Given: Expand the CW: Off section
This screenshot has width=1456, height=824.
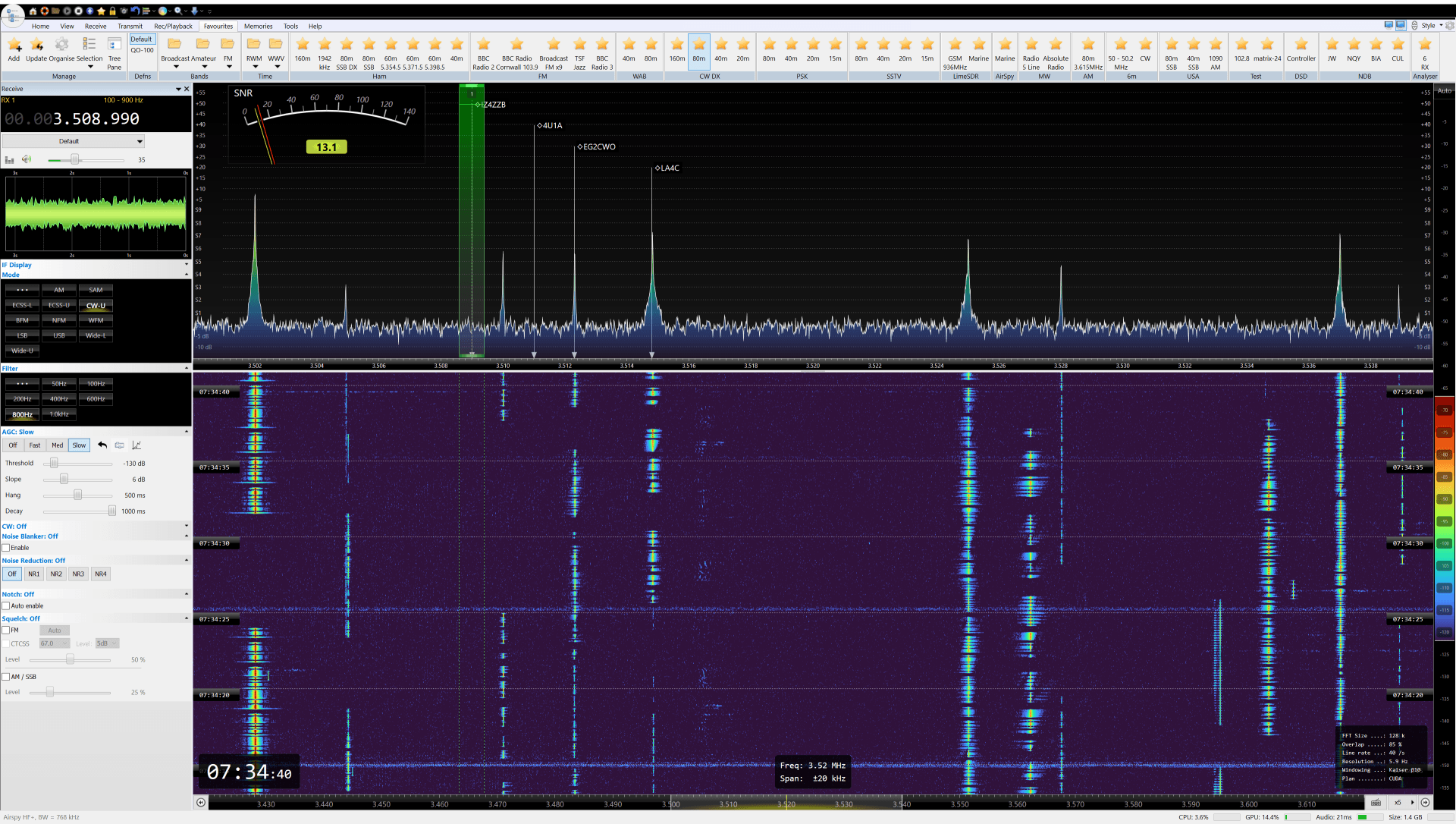Looking at the screenshot, I should point(187,526).
